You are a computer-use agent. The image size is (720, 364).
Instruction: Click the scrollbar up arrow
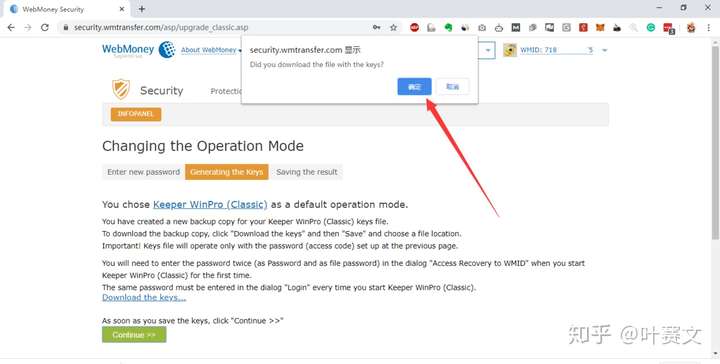715,42
